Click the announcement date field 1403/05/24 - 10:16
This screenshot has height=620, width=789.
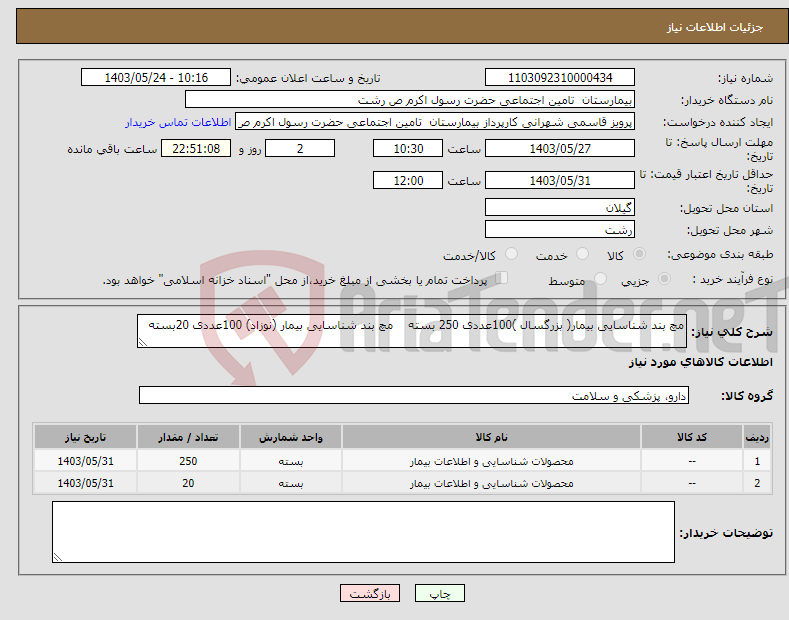click(x=156, y=78)
